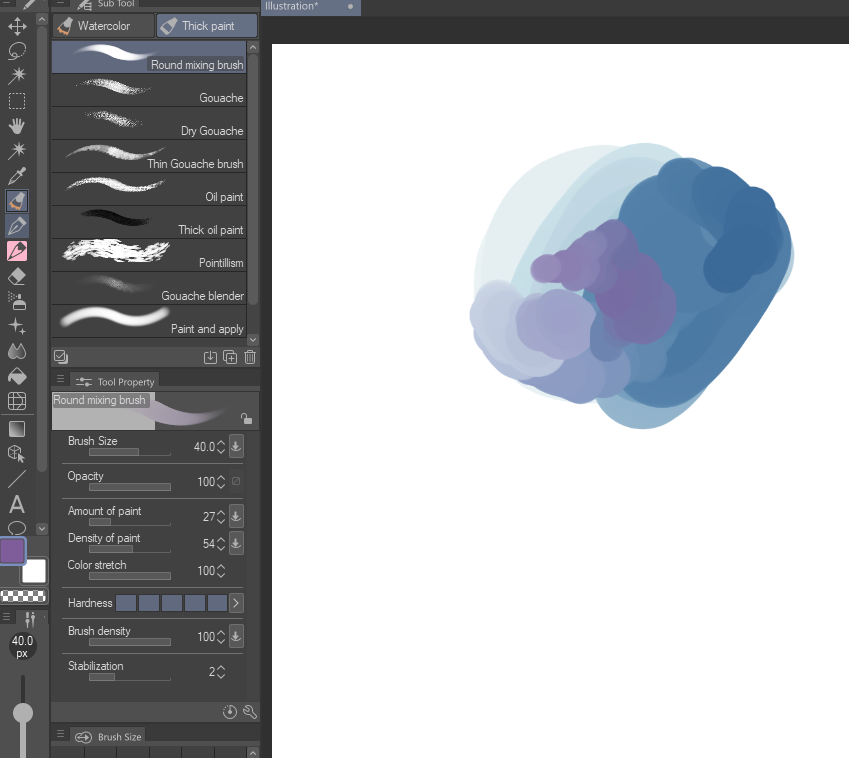Select the Blend tool
The image size is (849, 758).
tap(17, 351)
